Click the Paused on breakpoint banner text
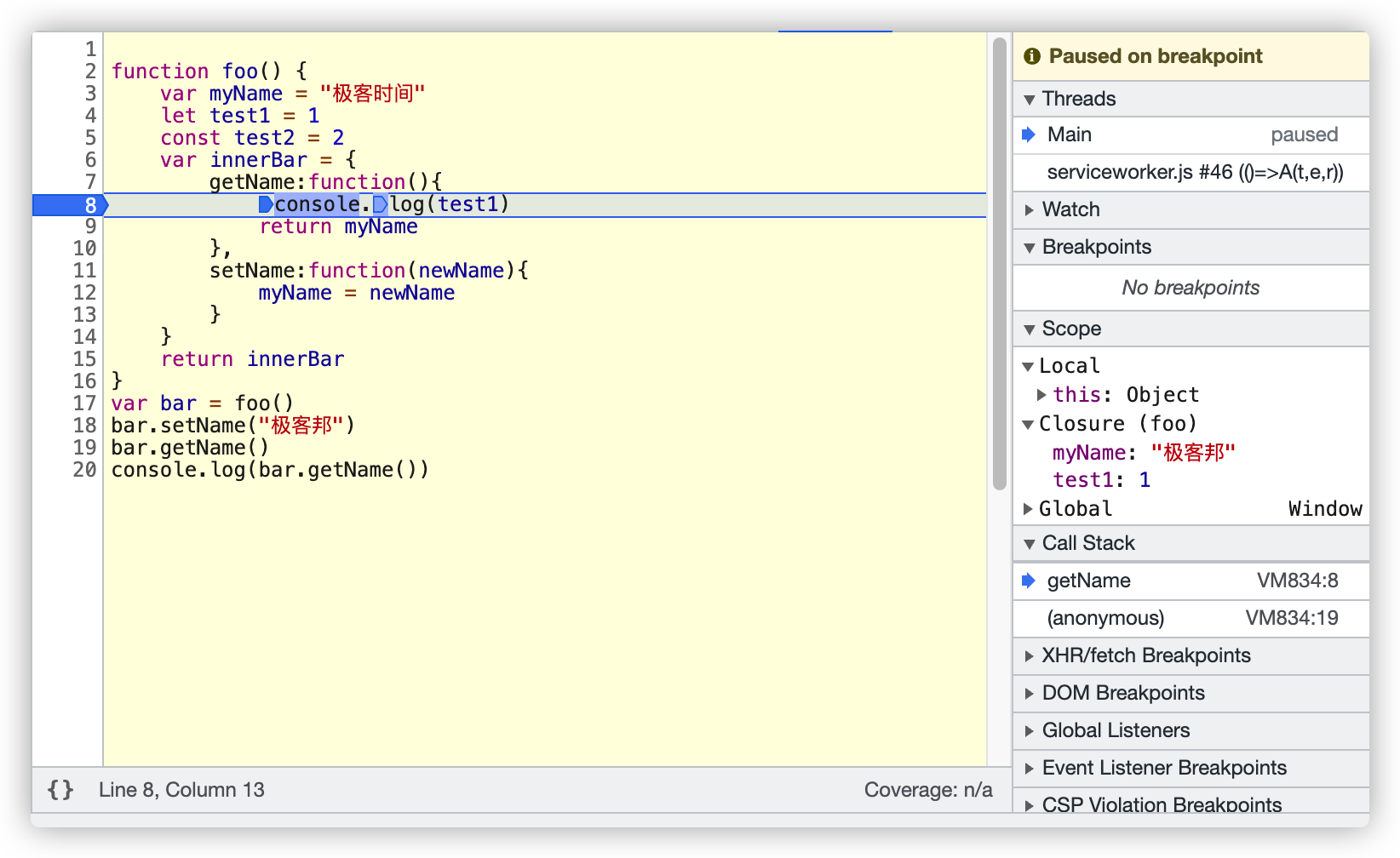 coord(1156,56)
